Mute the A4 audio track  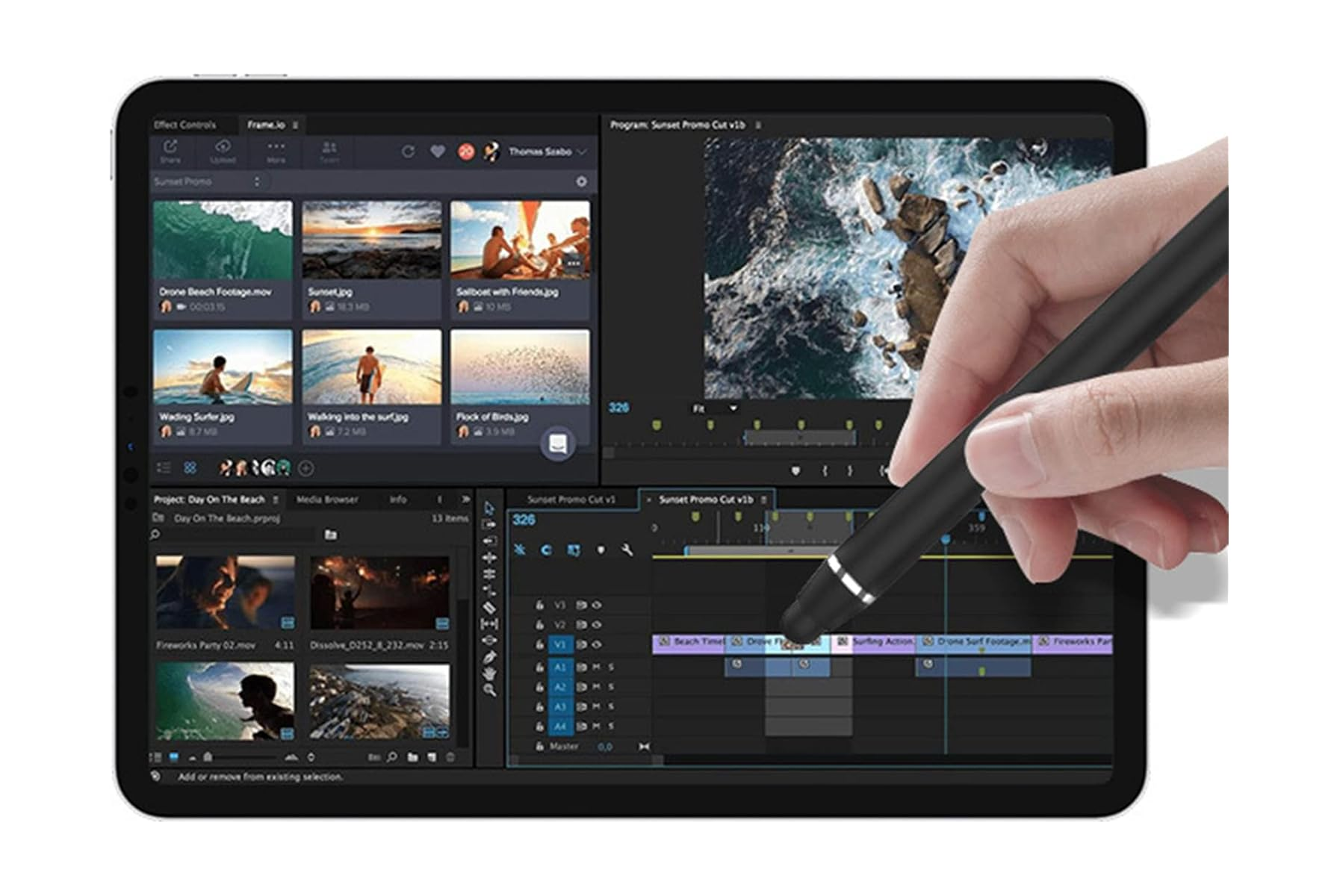point(597,726)
